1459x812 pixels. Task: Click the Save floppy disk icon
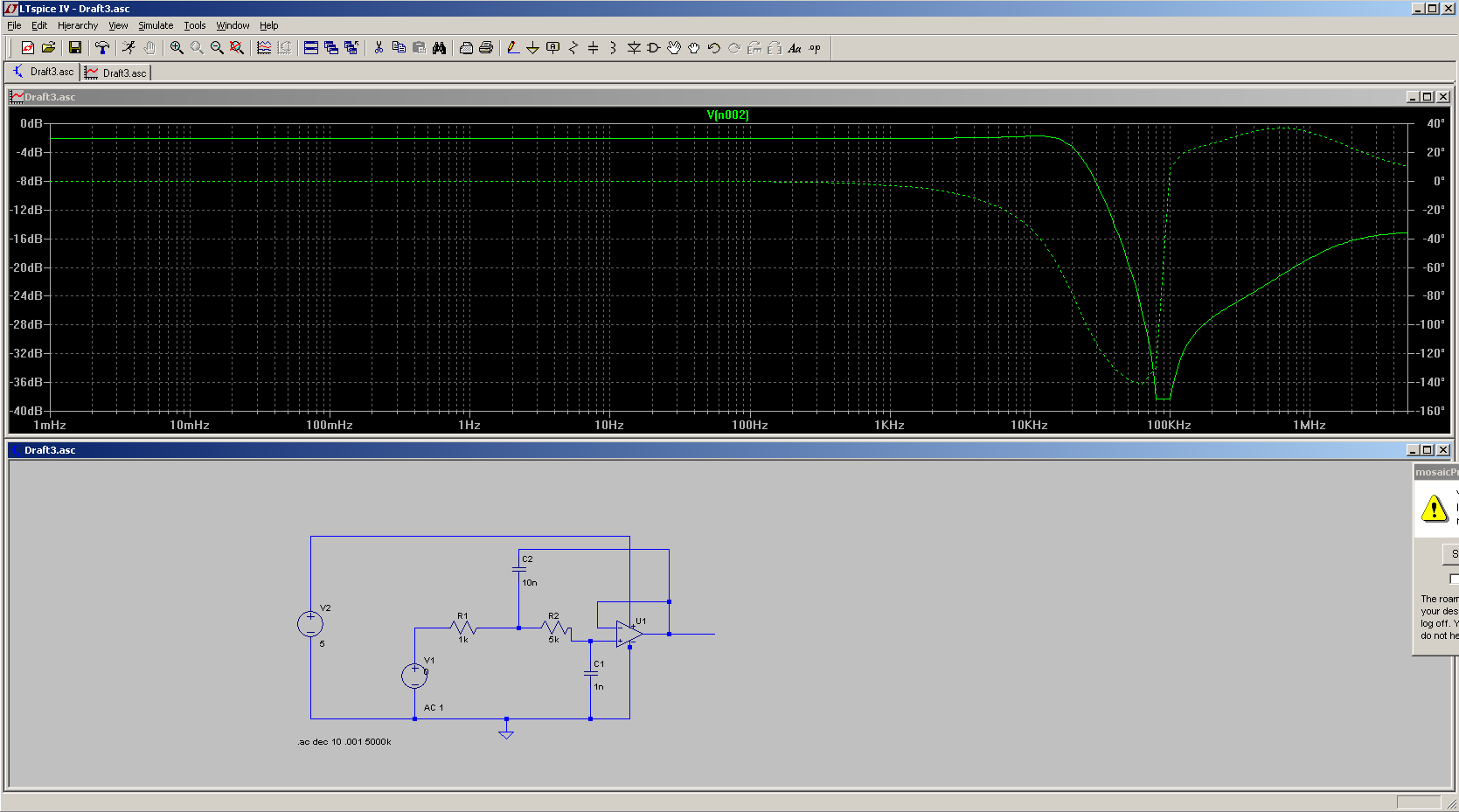coord(75,48)
